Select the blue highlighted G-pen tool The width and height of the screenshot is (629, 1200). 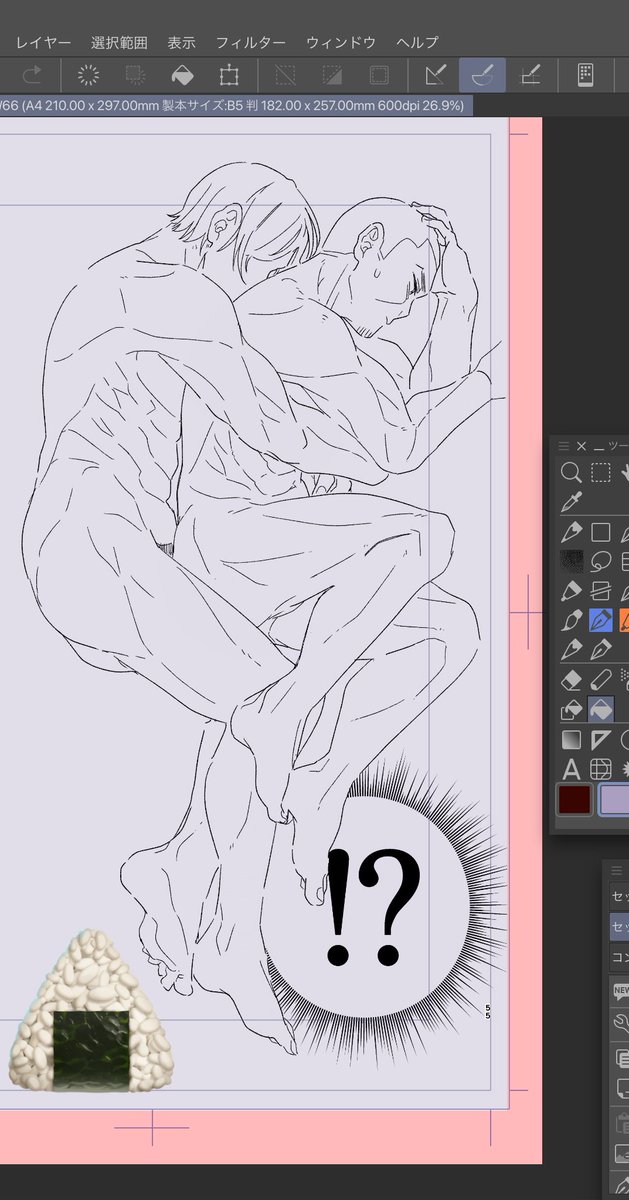(601, 621)
